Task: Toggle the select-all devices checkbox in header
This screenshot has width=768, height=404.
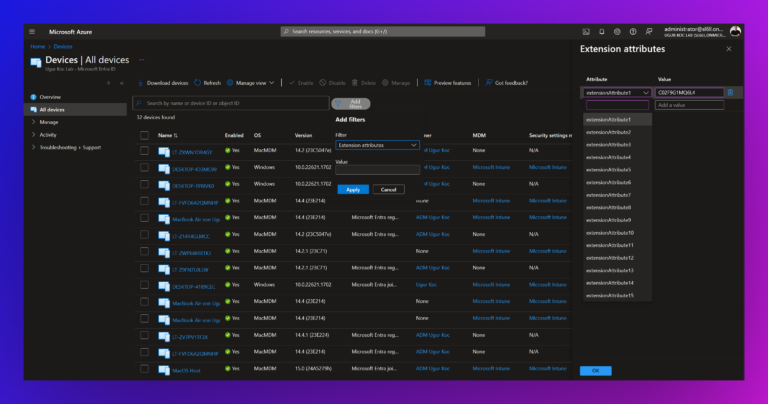Action: click(x=144, y=134)
